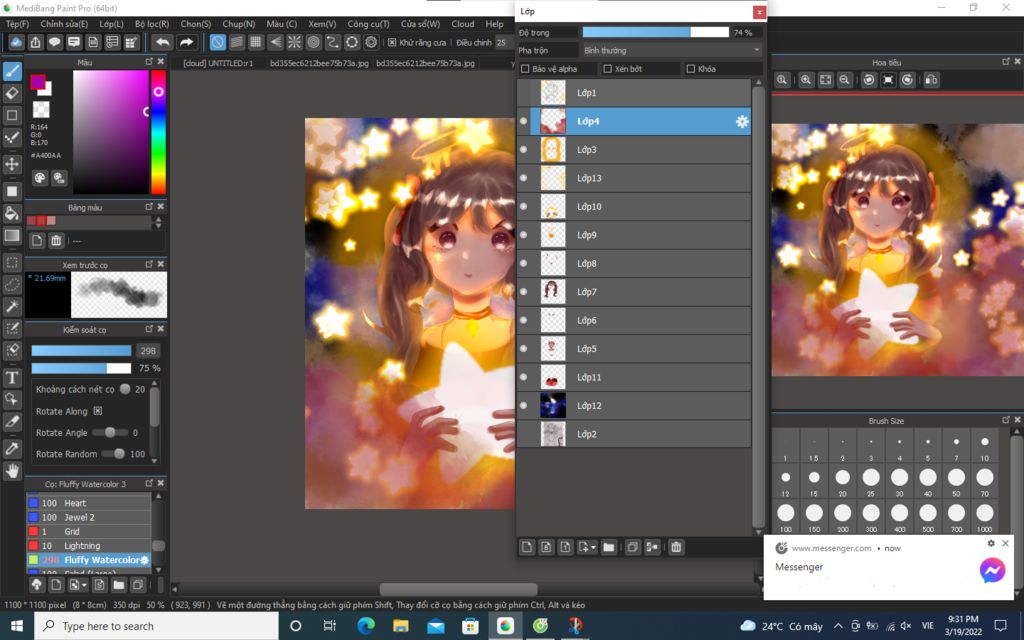1024x640 pixels.
Task: Delete the selected layer with trash icon
Action: click(676, 547)
